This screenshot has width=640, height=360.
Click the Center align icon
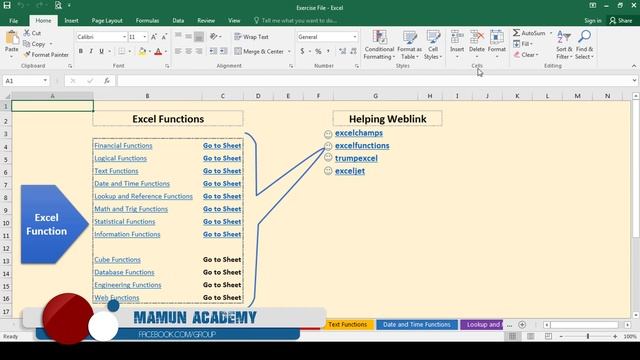tap(188, 51)
